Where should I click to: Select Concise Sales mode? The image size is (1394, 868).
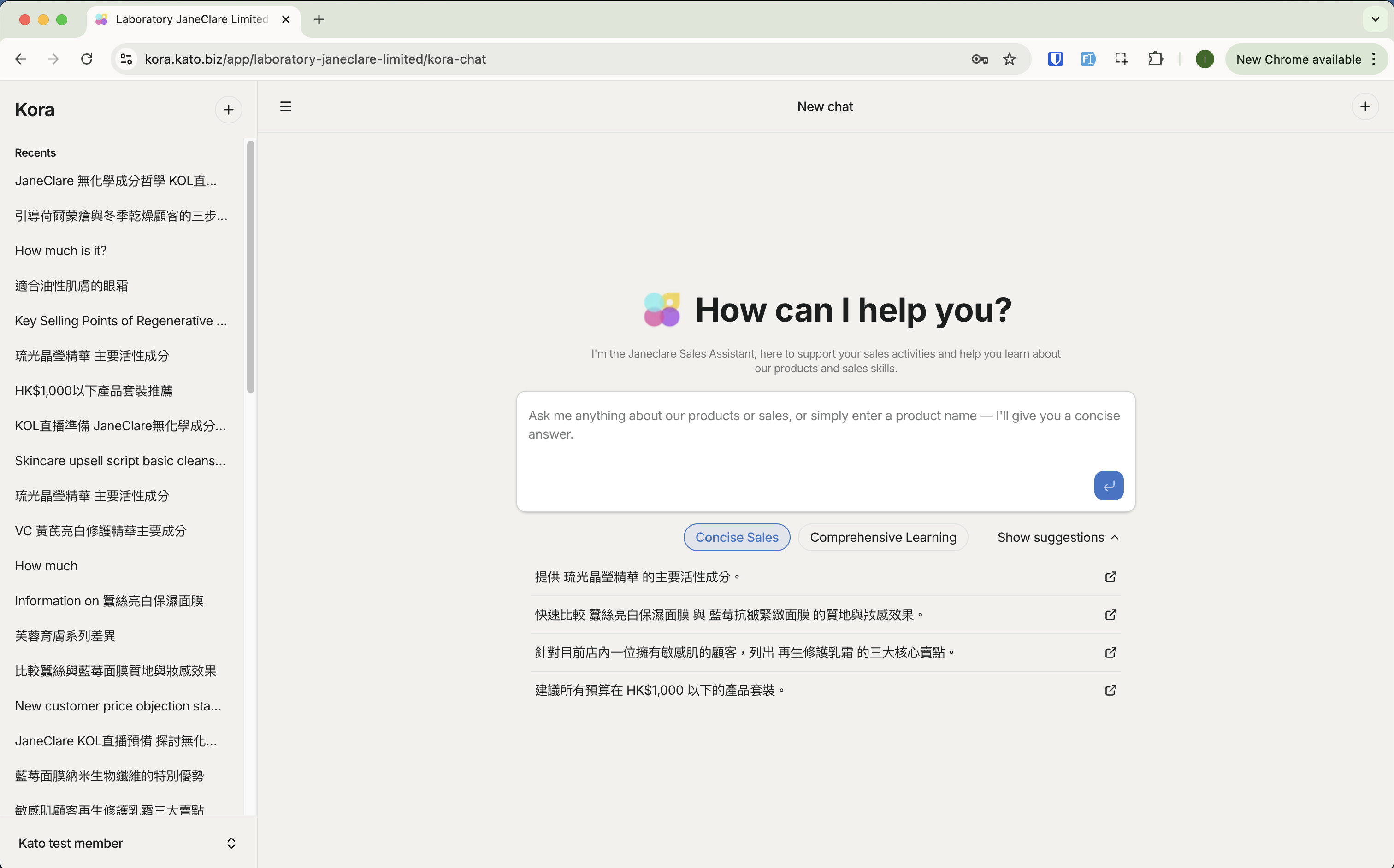click(736, 537)
